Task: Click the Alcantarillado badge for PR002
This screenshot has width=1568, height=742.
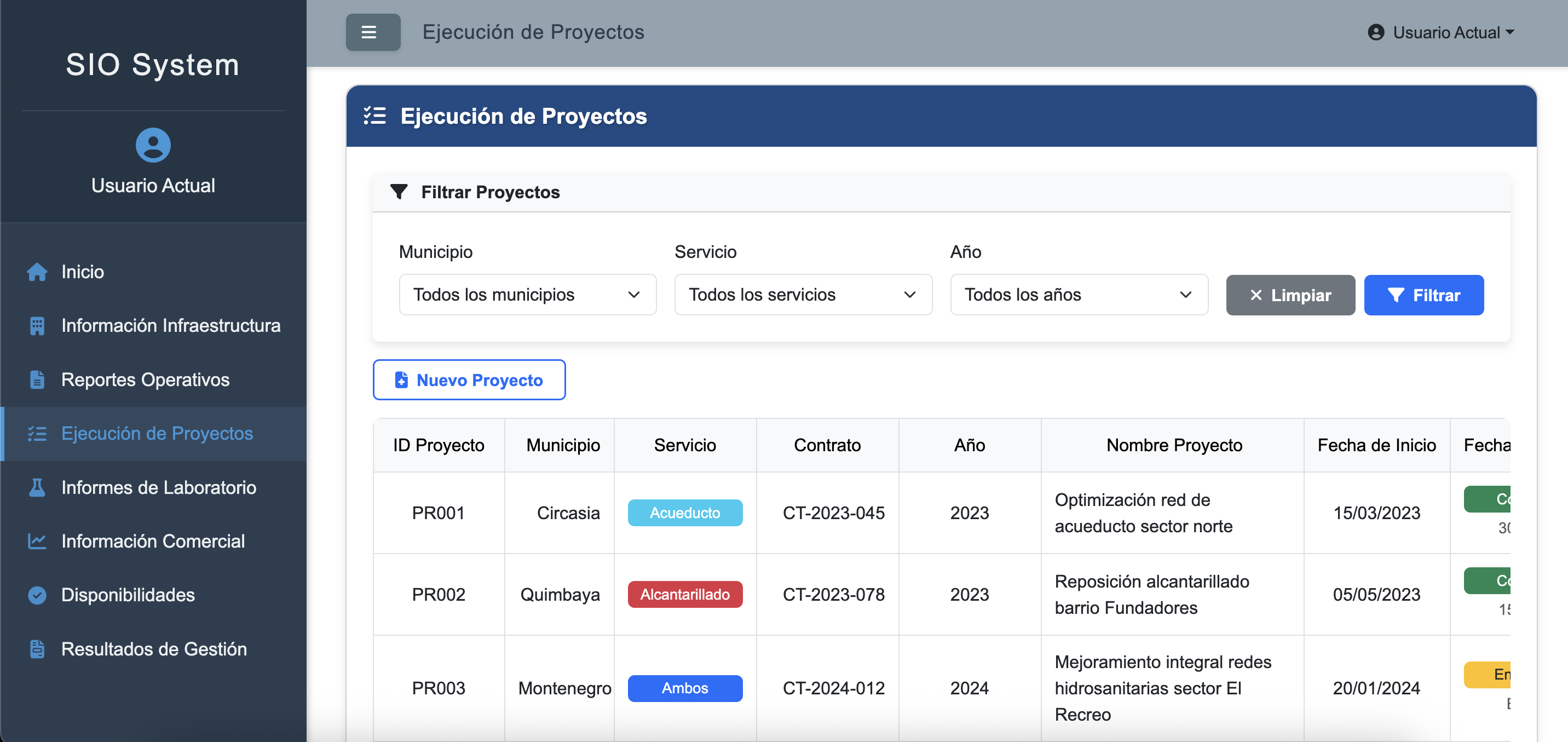Action: point(685,594)
